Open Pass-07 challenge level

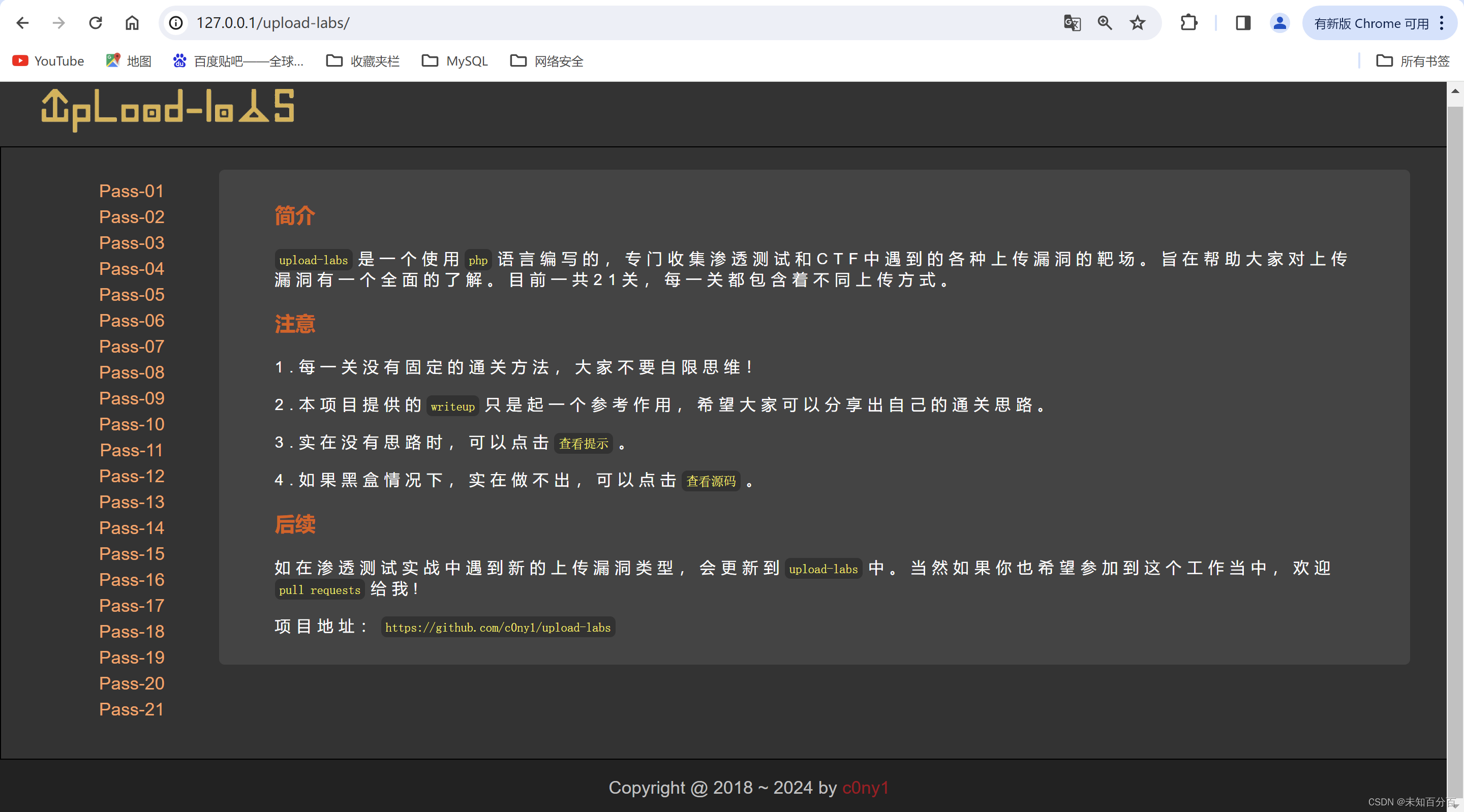pyautogui.click(x=132, y=346)
